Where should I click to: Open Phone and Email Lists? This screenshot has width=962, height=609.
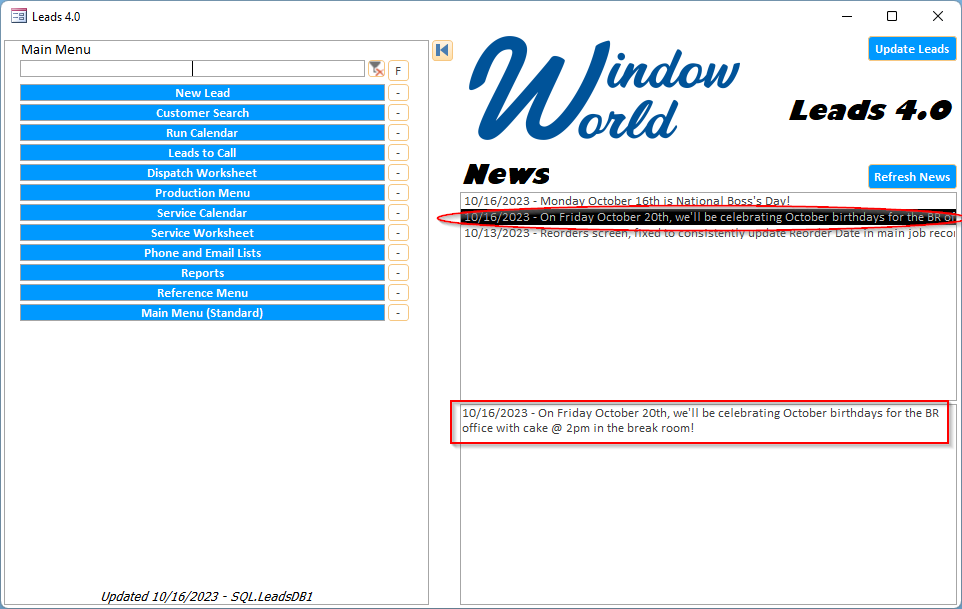click(x=202, y=253)
